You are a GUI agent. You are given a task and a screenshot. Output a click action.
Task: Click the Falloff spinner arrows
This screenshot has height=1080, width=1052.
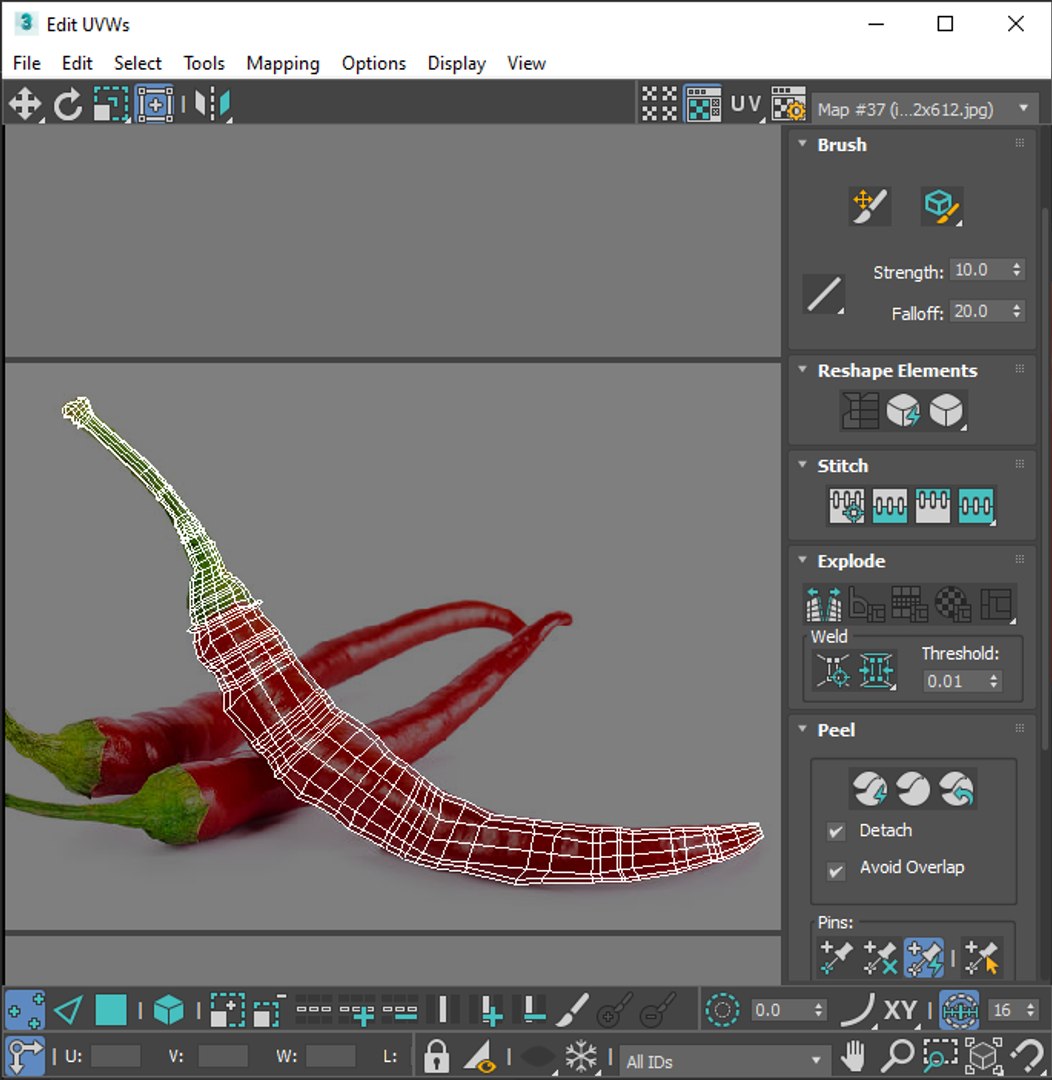coord(1017,311)
